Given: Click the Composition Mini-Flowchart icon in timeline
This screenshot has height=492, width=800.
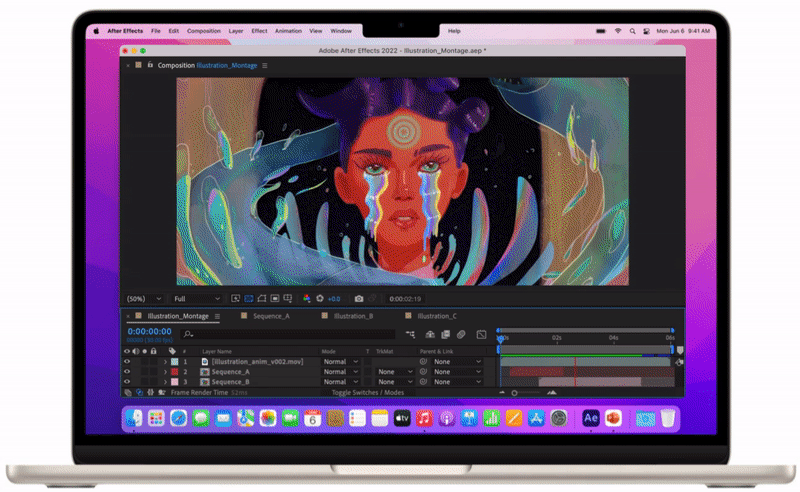Looking at the screenshot, I should pyautogui.click(x=410, y=334).
